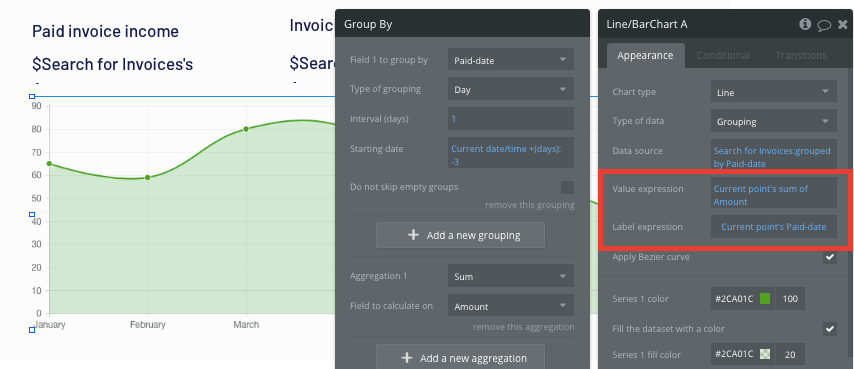
Task: Click plus icon on Add a new grouping
Action: pos(413,235)
